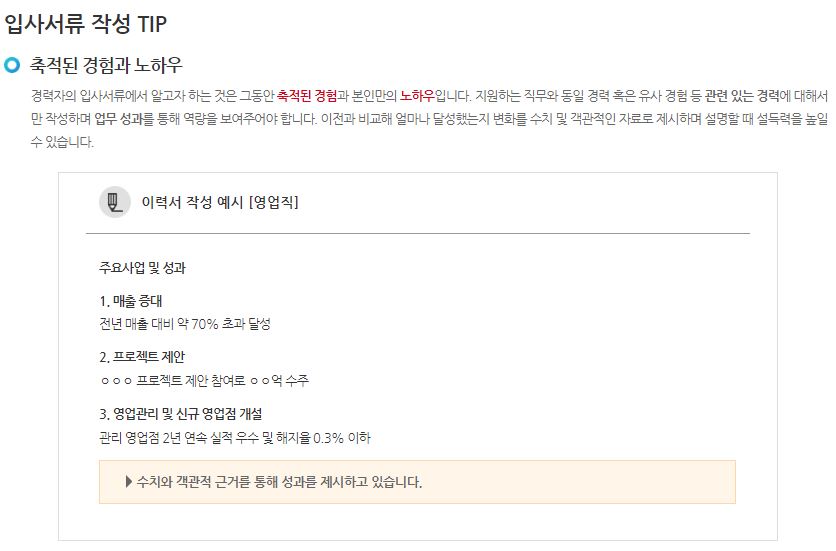Screen dimensions: 836x551
Task: Click the 2. 프로젝트 제안 item
Action: click(142, 357)
